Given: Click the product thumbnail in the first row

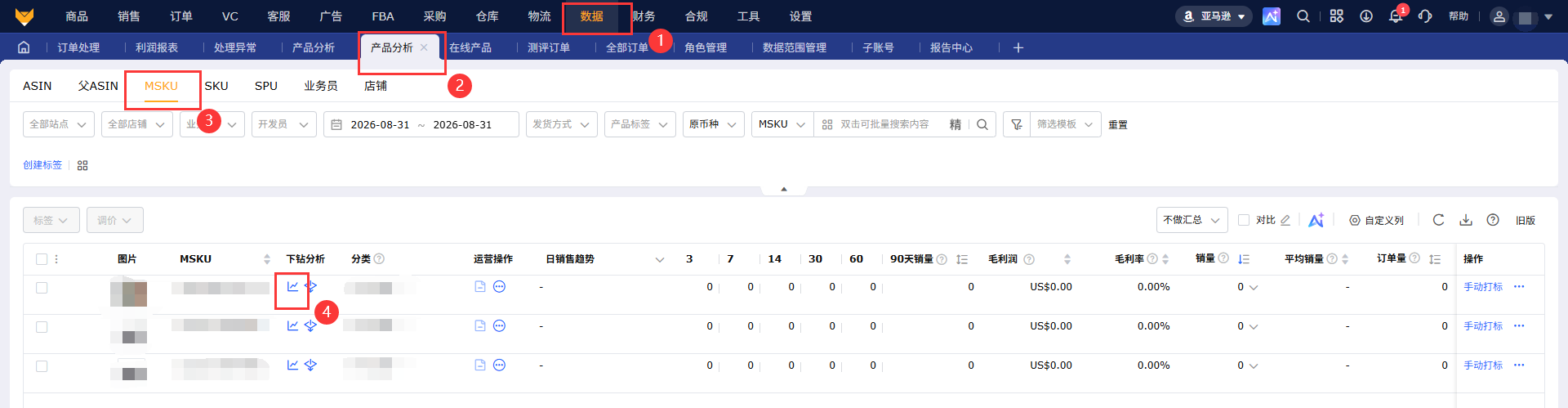Looking at the screenshot, I should 129,292.
